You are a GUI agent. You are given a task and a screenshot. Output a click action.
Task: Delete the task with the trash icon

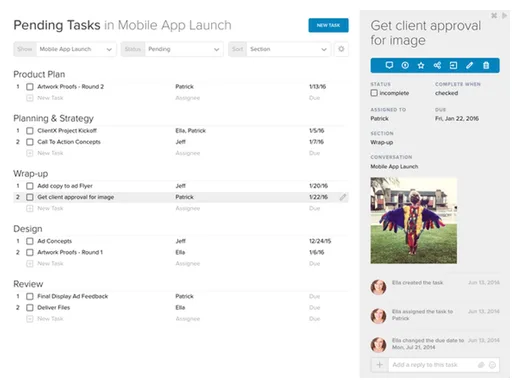click(x=486, y=65)
